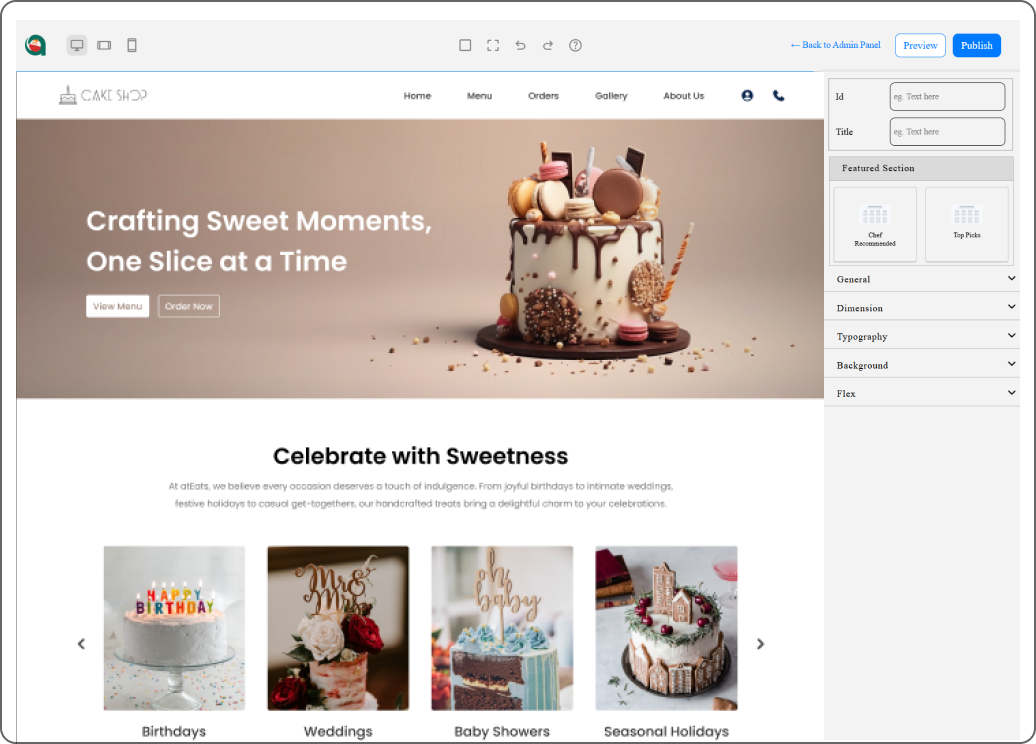
Task: Follow the Back to Admin Panel link
Action: (x=835, y=45)
